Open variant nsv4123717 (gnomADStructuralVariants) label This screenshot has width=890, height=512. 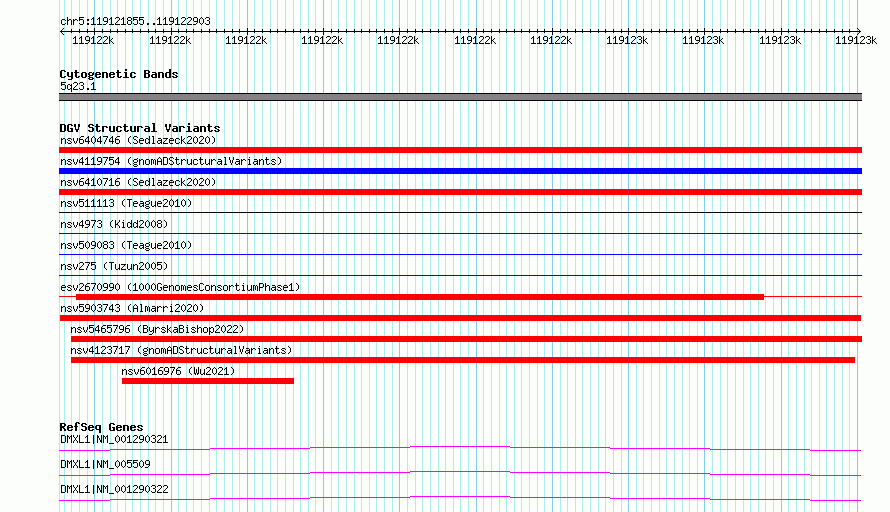181,350
